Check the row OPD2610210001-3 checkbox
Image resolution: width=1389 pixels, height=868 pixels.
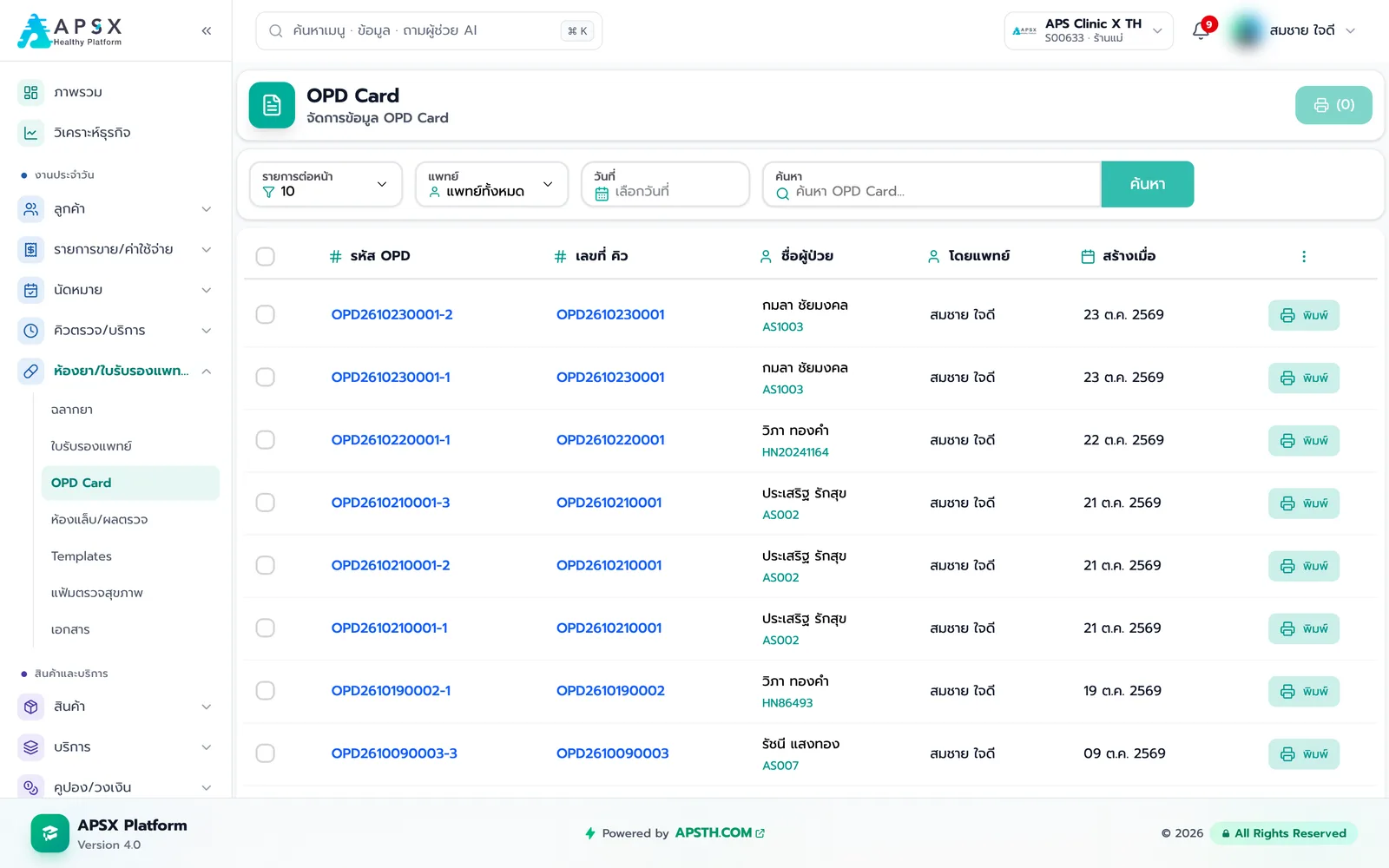click(x=266, y=503)
